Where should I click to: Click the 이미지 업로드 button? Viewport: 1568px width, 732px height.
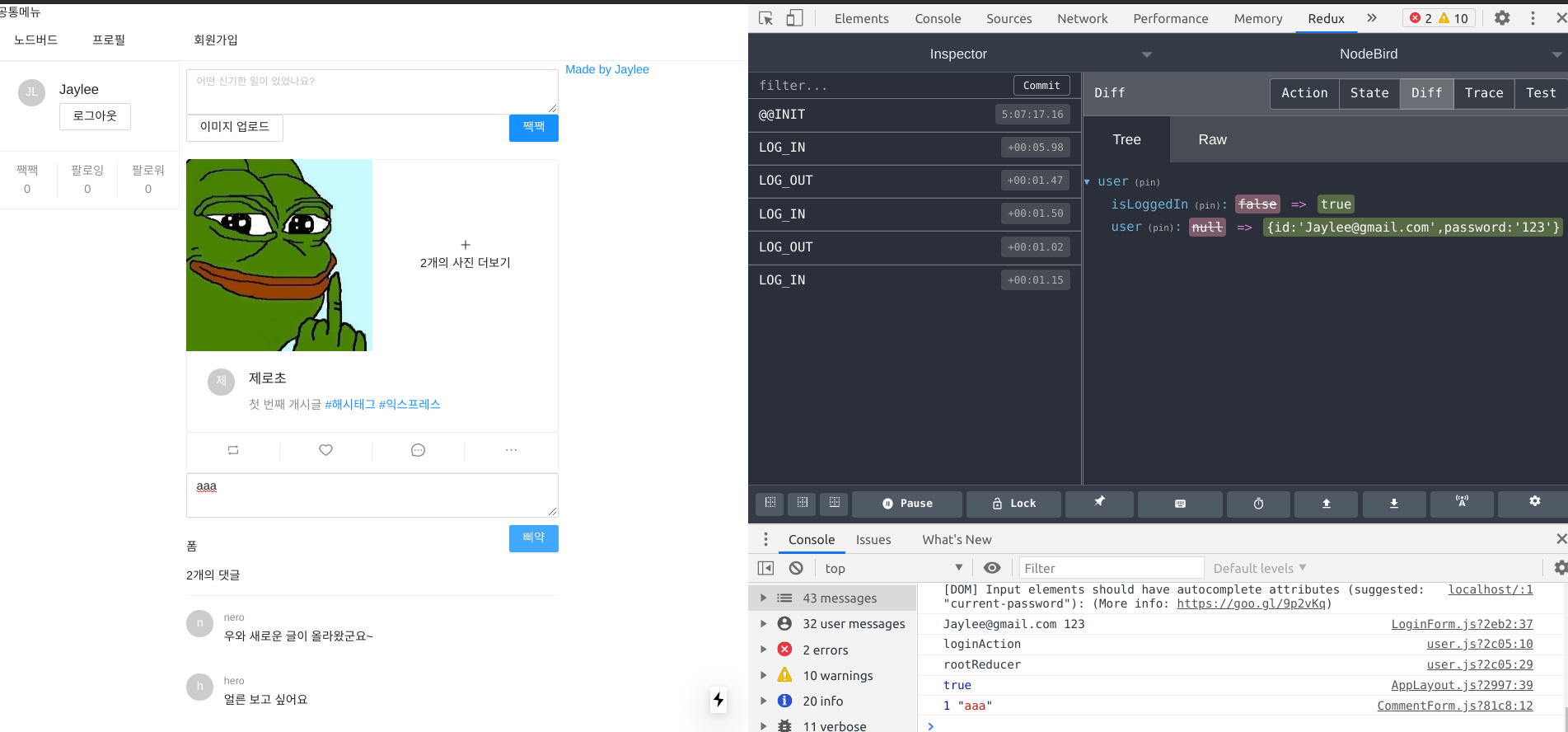click(235, 127)
